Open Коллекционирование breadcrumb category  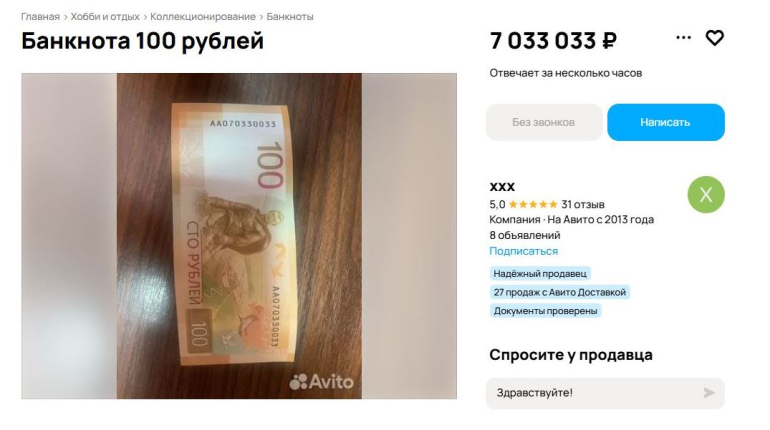[x=203, y=17]
